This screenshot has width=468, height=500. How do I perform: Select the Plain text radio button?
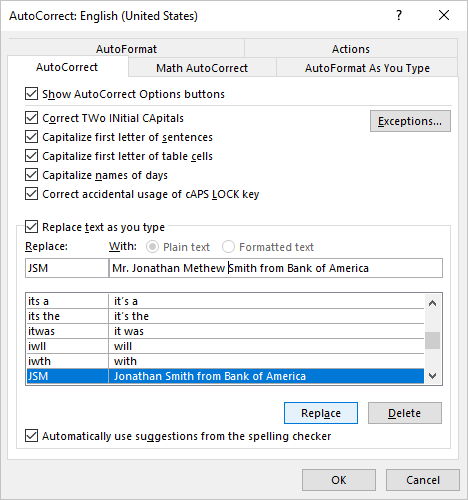click(x=152, y=247)
